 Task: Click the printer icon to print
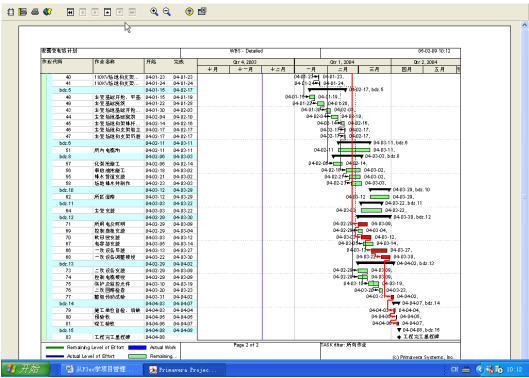[x=35, y=12]
